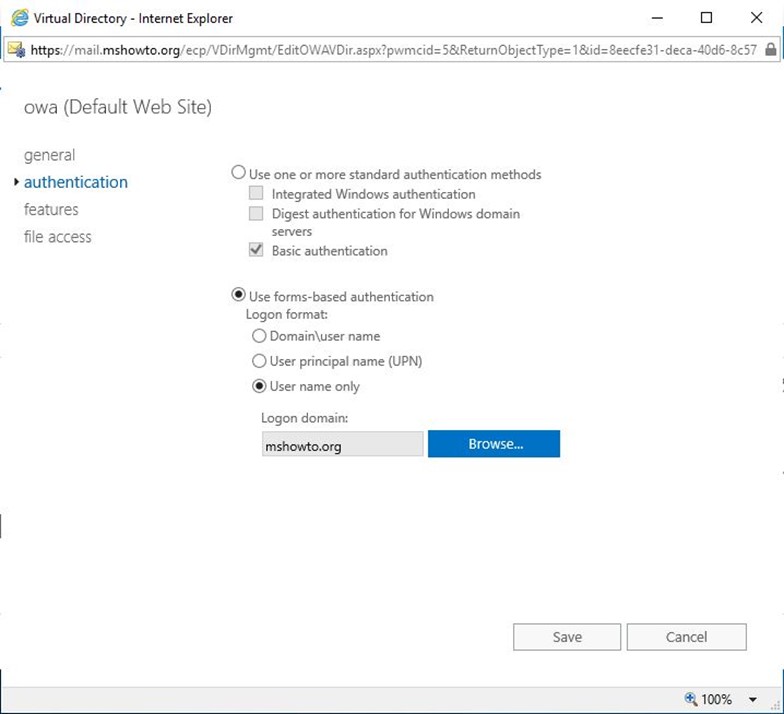Screen dimensions: 784x714
Task: Maximize the Virtual Directory window
Action: pos(706,18)
